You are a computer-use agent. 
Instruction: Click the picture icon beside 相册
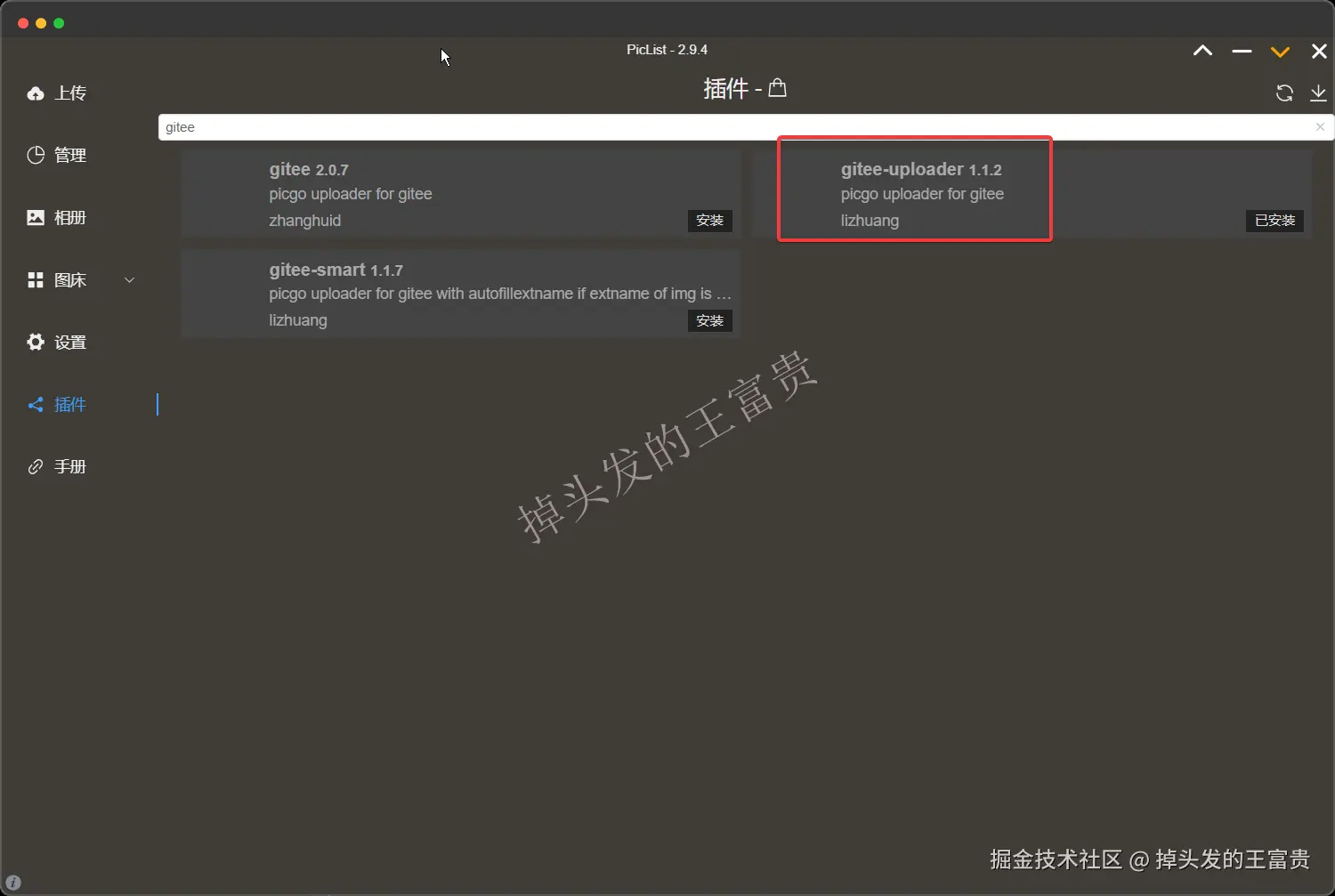click(36, 217)
